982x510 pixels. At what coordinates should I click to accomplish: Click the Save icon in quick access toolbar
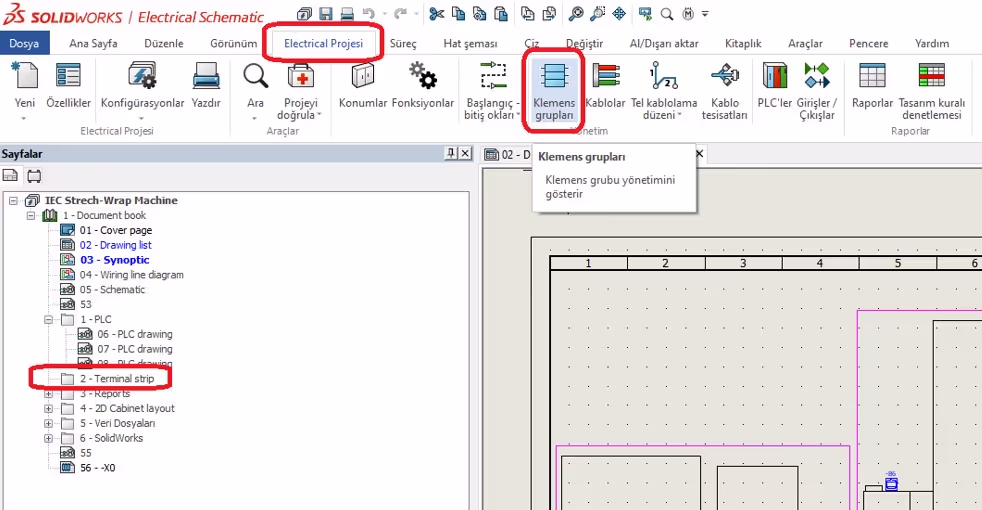pos(326,13)
